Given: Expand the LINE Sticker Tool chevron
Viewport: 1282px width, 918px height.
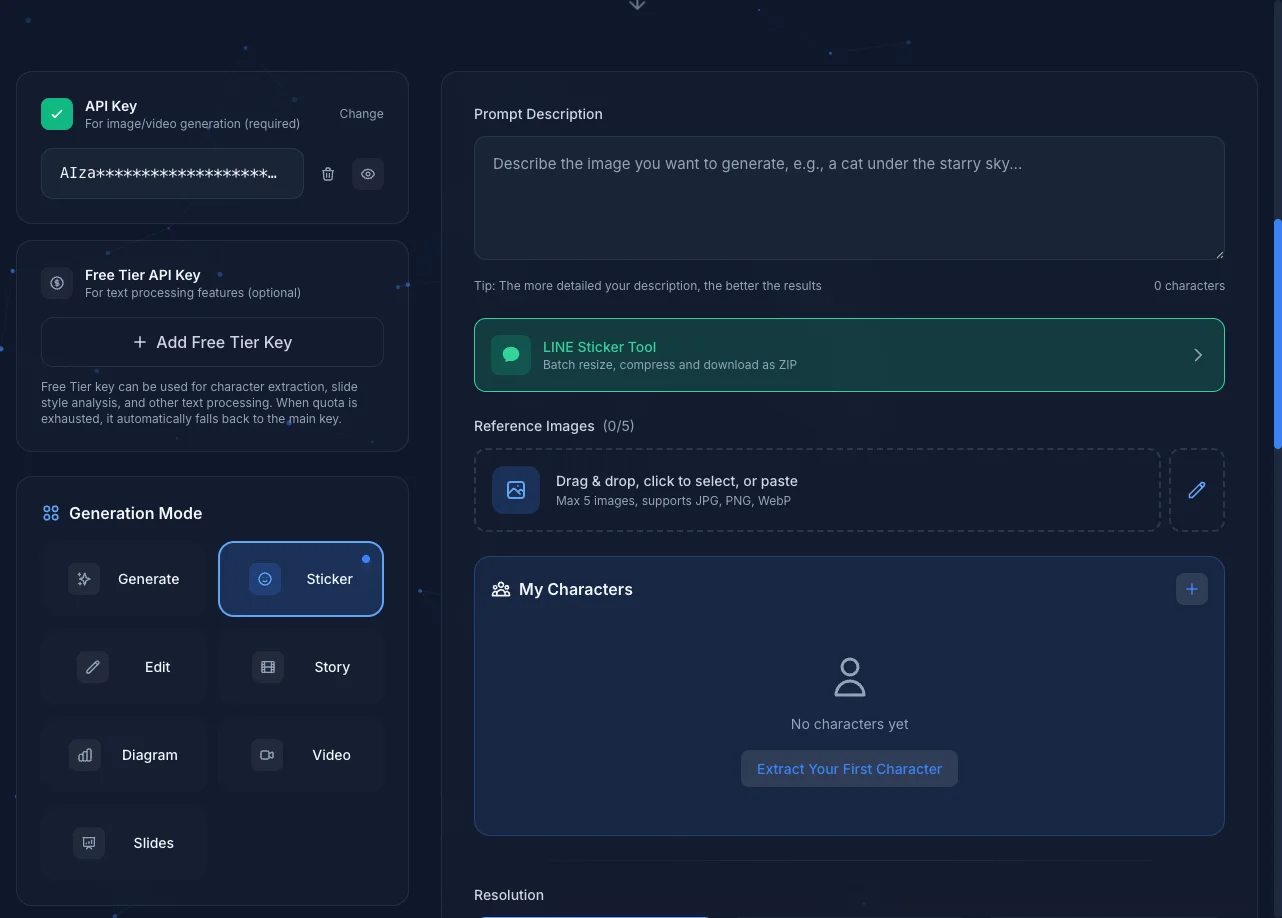Looking at the screenshot, I should [x=1198, y=355].
